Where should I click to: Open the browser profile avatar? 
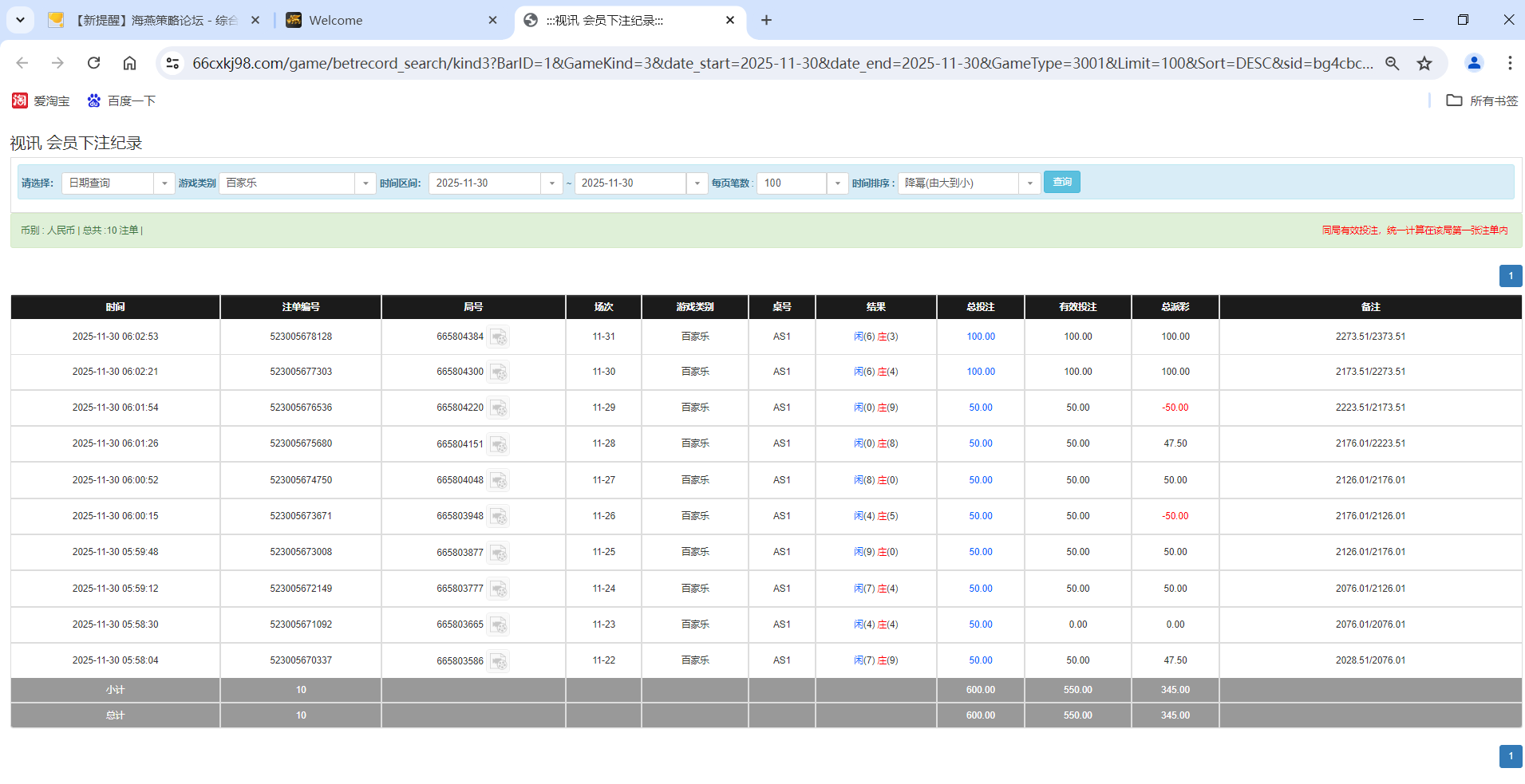point(1474,63)
